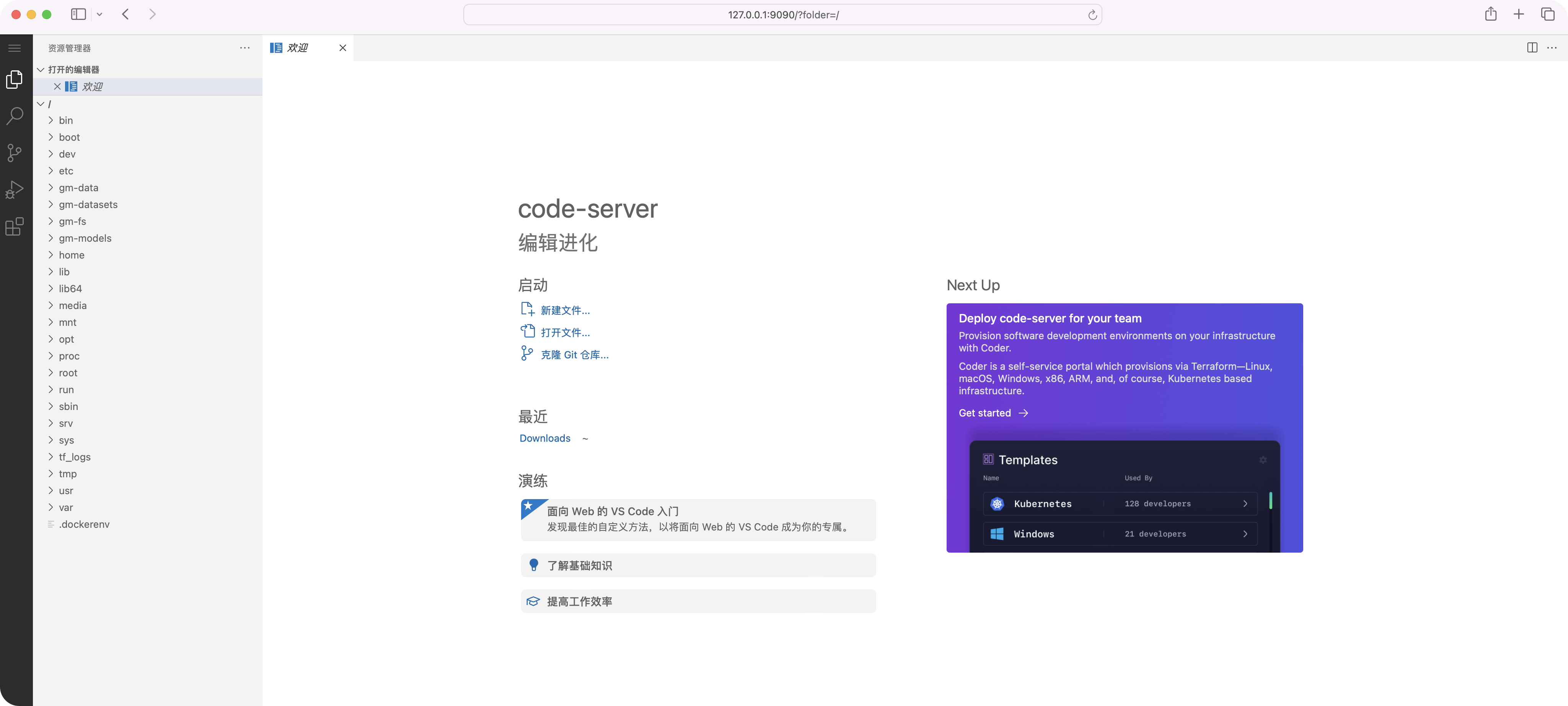Screen dimensions: 1568x706
Task: Open the Source Control view icon
Action: 15,153
